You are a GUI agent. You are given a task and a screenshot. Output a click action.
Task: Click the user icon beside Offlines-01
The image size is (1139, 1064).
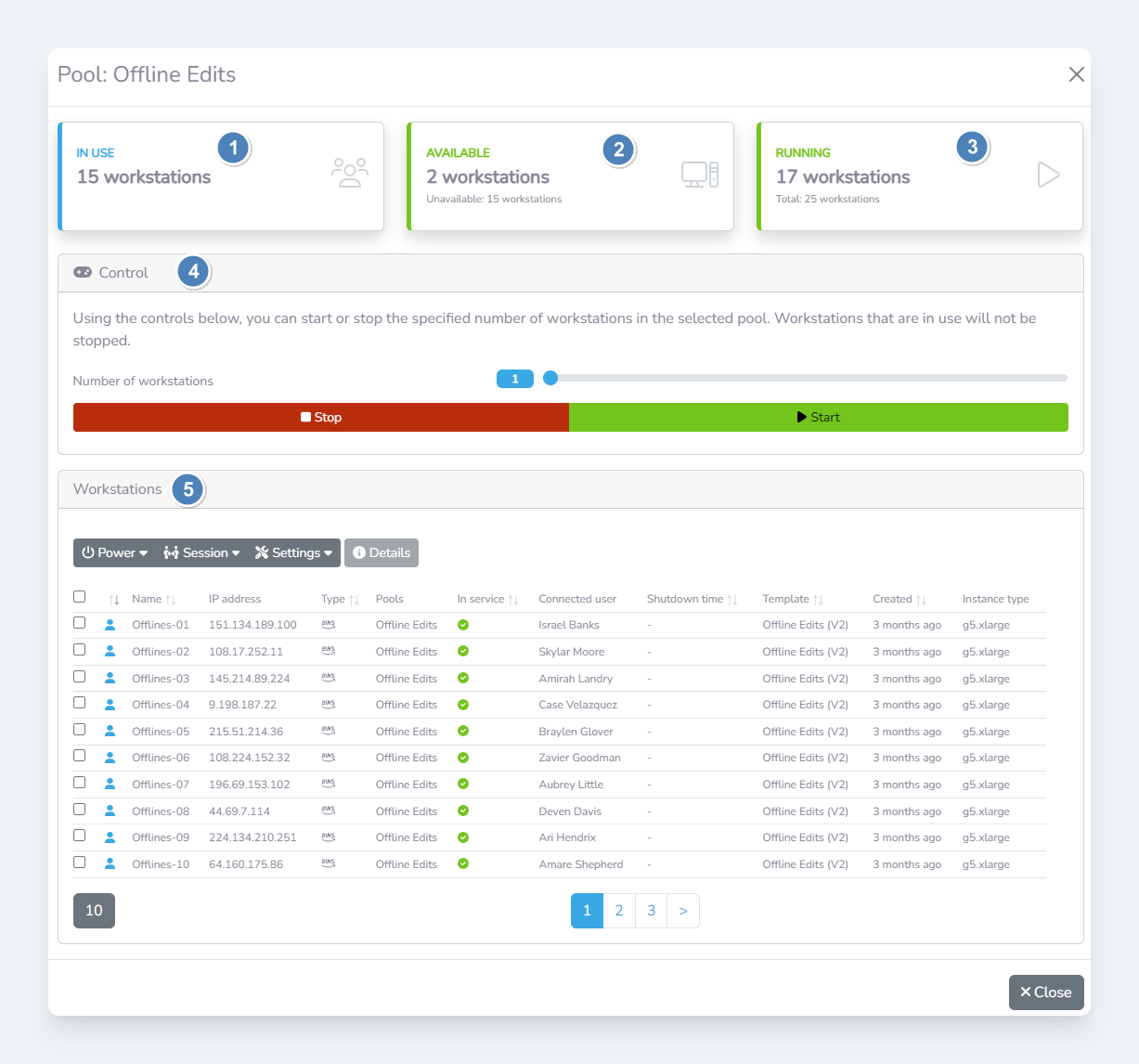[x=110, y=625]
